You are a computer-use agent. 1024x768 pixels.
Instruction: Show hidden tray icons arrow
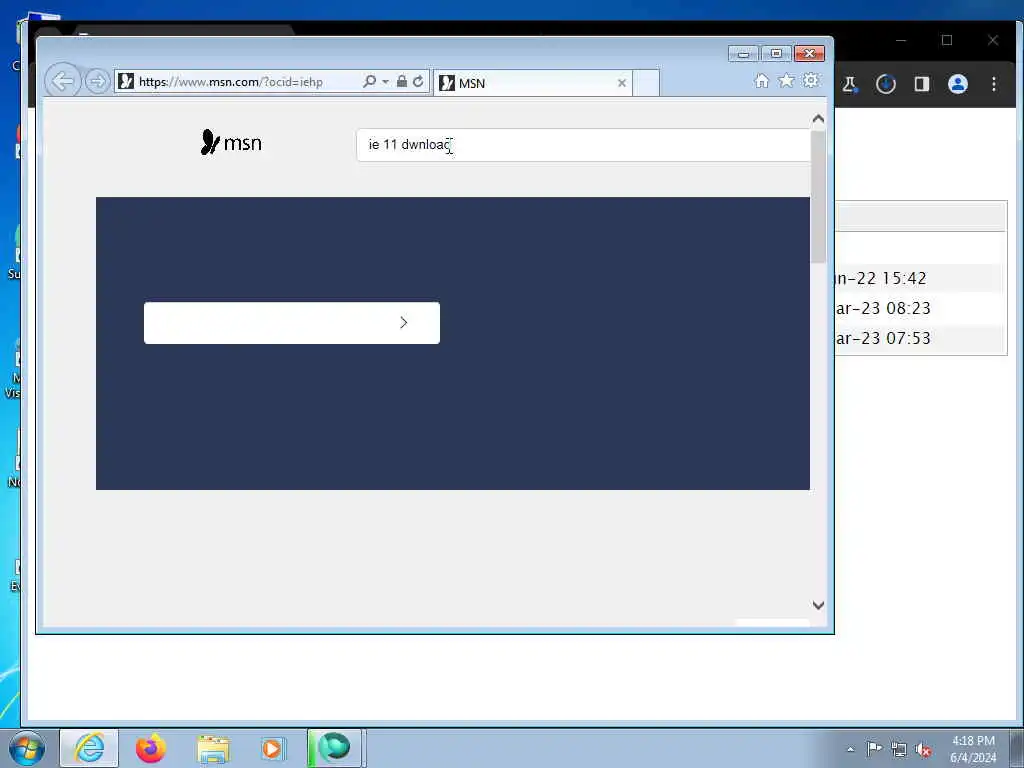tap(850, 749)
